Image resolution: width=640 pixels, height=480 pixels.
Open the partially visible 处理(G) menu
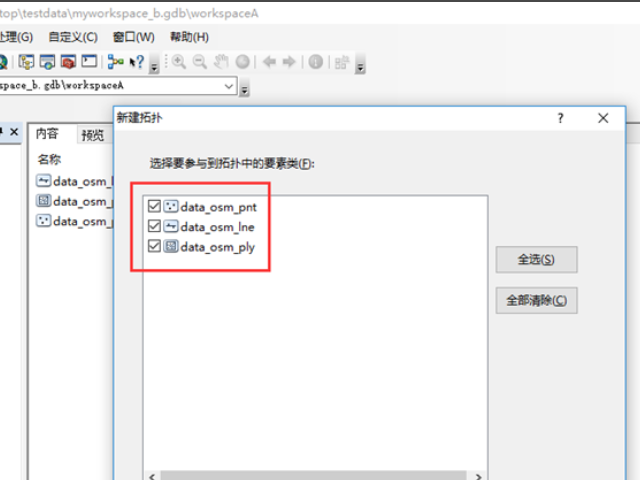(x=16, y=37)
